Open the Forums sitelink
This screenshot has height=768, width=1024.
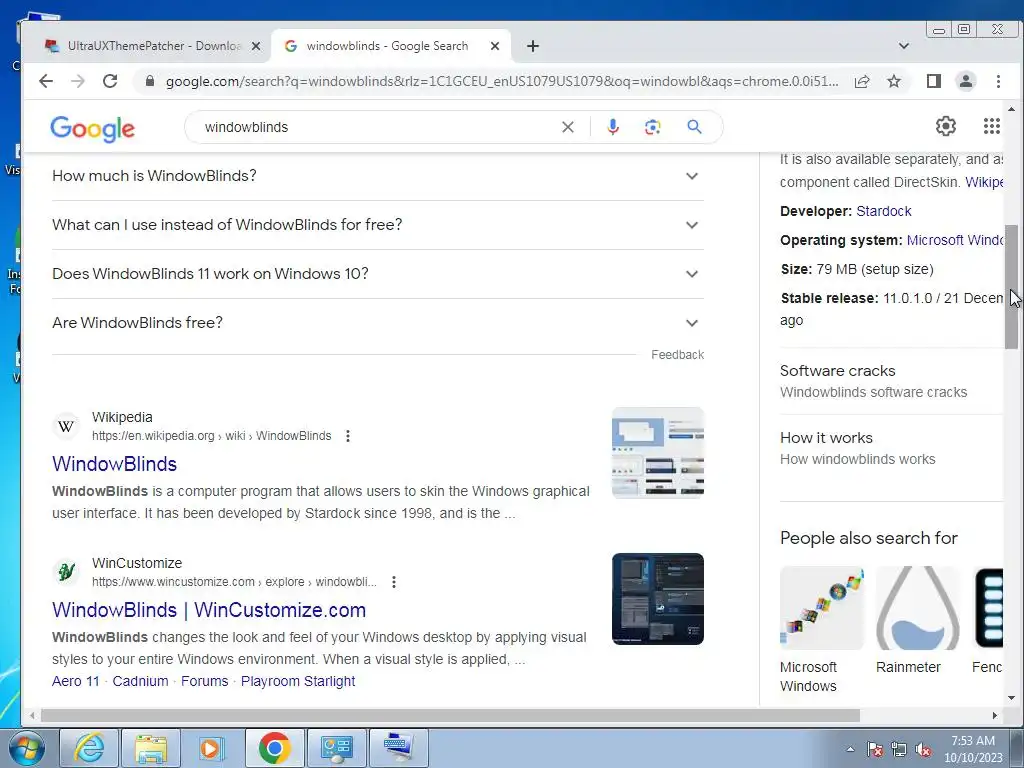(x=204, y=681)
